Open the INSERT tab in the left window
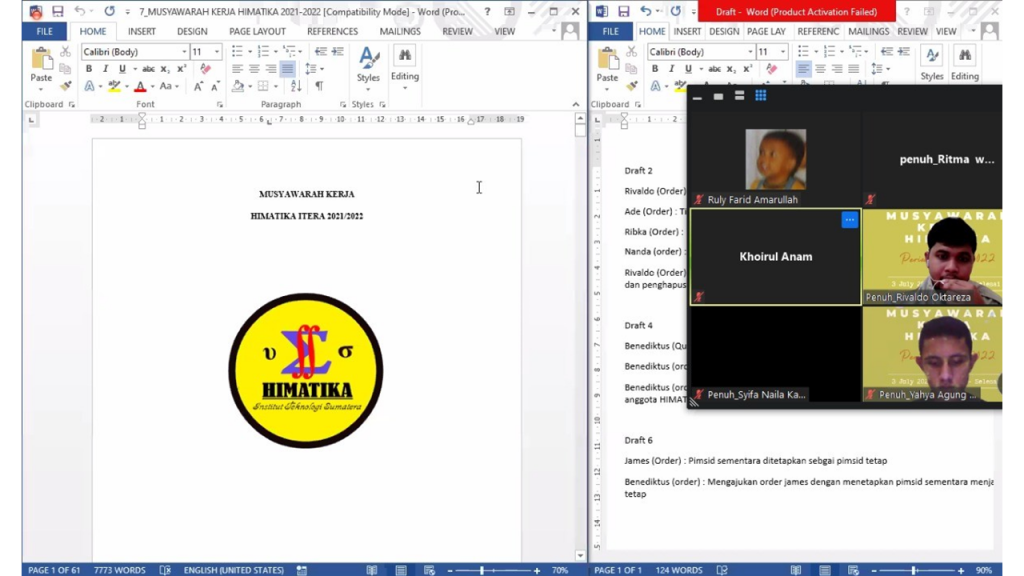 coord(141,31)
